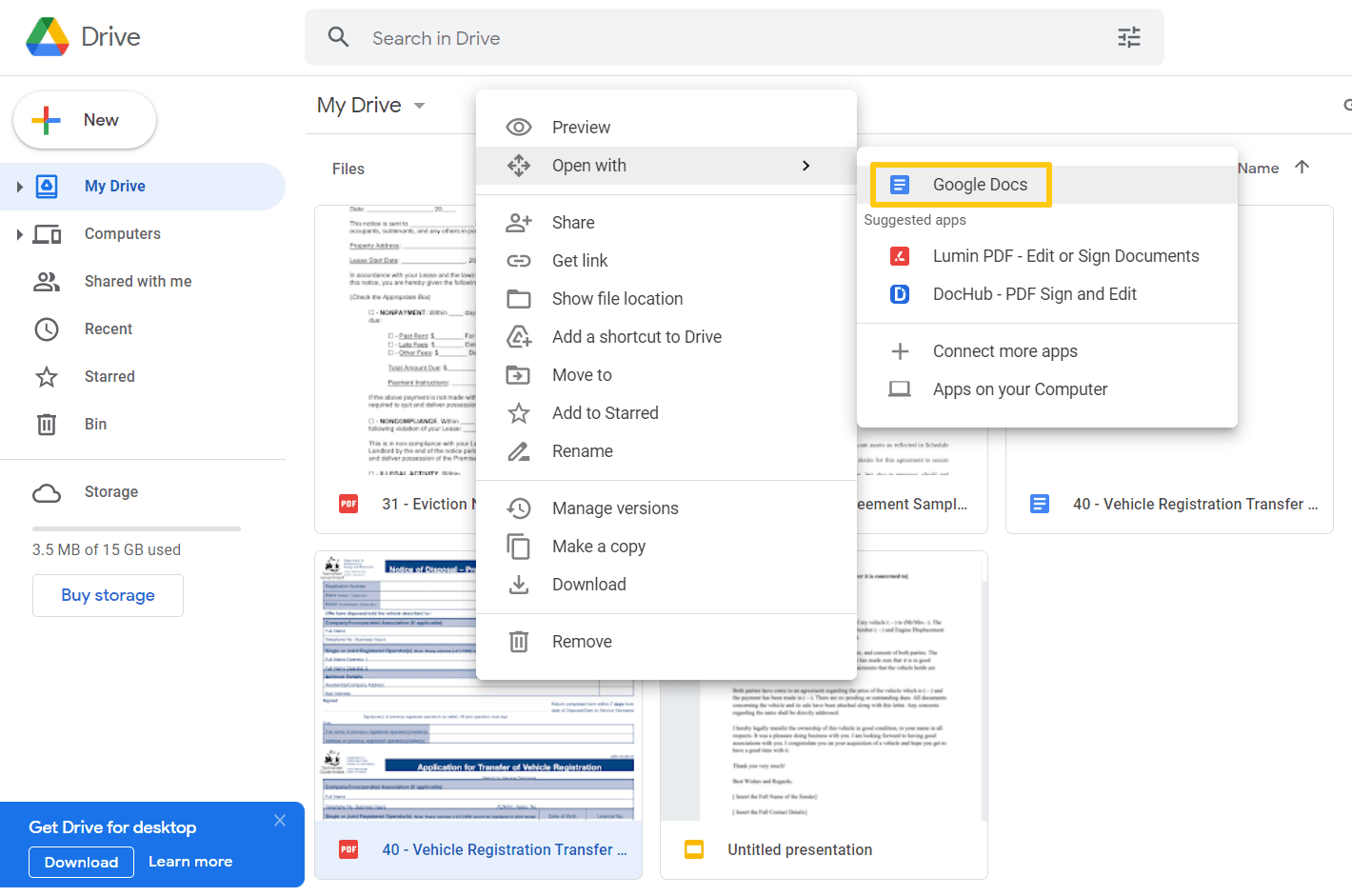Click the DocHub app icon
The image size is (1352, 896).
pyautogui.click(x=900, y=294)
